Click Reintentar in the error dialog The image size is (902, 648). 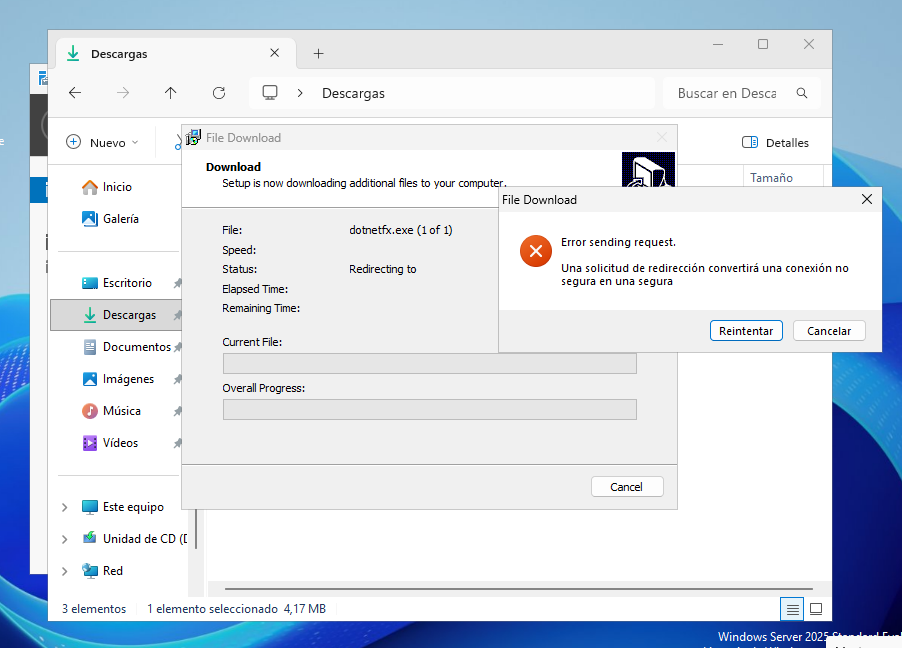click(x=746, y=331)
